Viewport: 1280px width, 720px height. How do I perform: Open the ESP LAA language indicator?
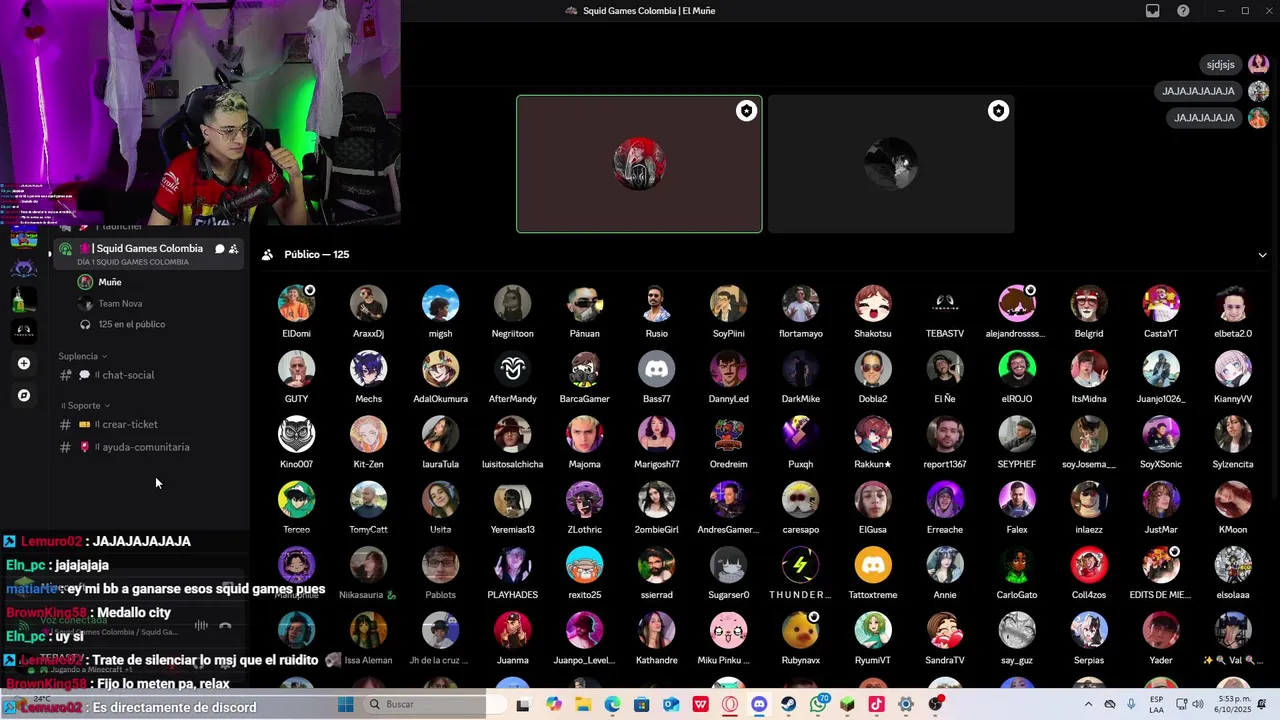pyautogui.click(x=1156, y=704)
